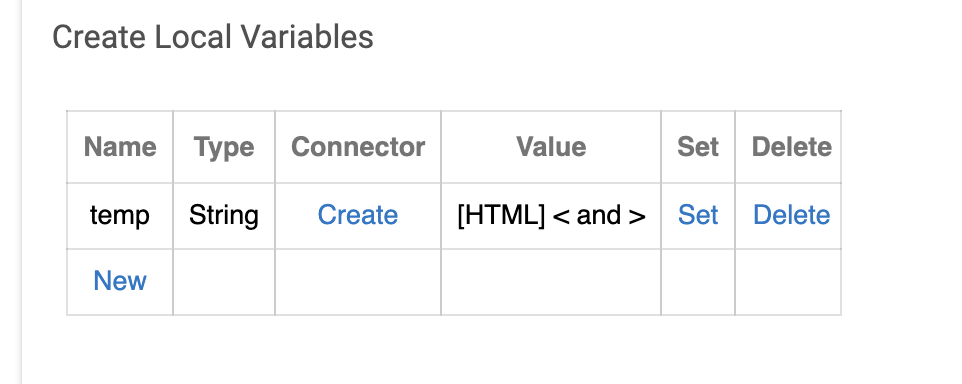Viewport: 962px width, 384px height.
Task: Select the Type column header
Action: 224,147
